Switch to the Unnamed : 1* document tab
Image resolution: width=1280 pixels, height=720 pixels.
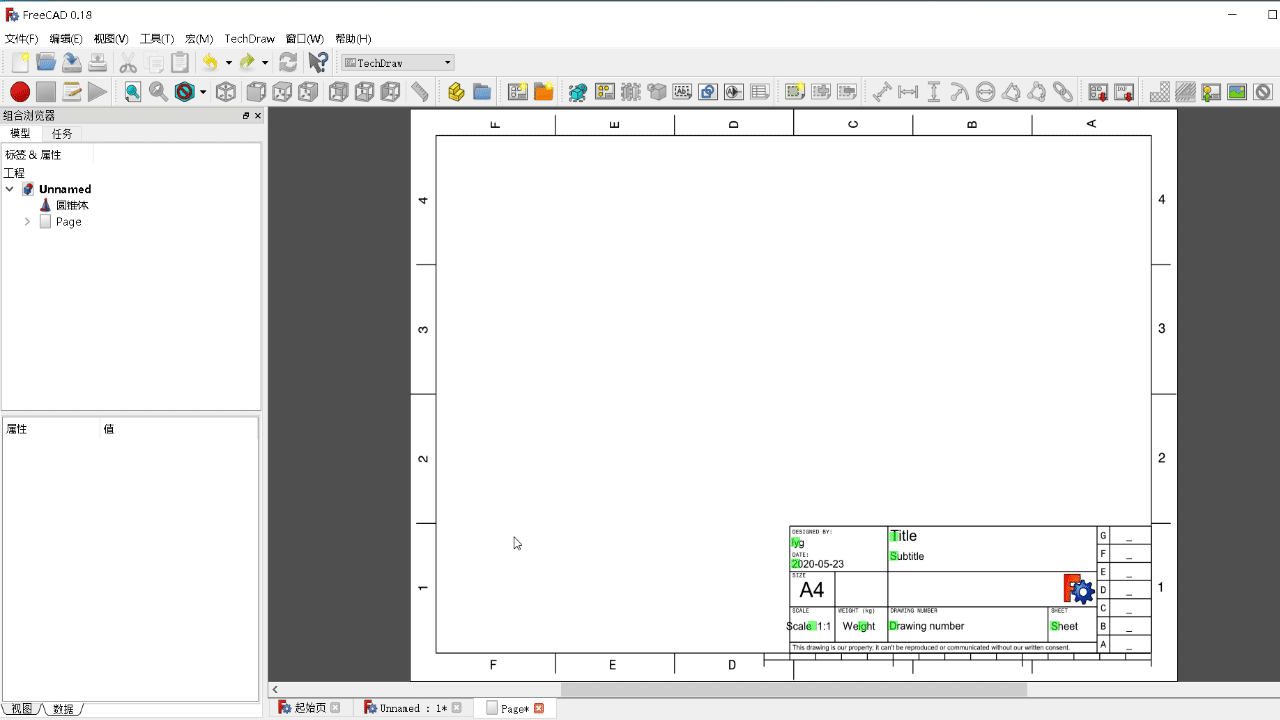(x=413, y=708)
